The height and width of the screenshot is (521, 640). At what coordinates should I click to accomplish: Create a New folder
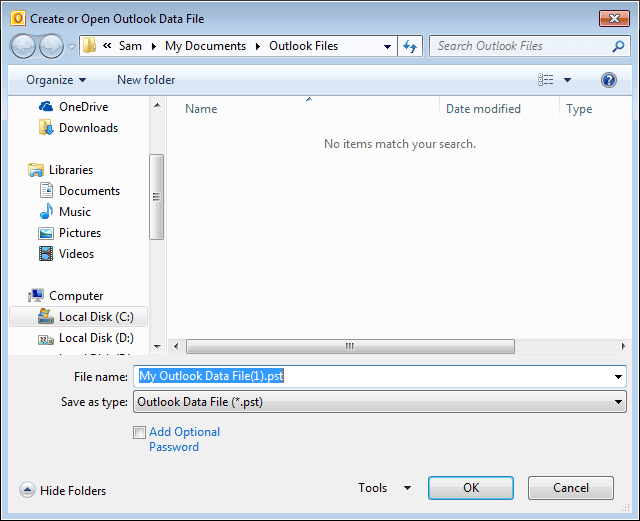(146, 80)
